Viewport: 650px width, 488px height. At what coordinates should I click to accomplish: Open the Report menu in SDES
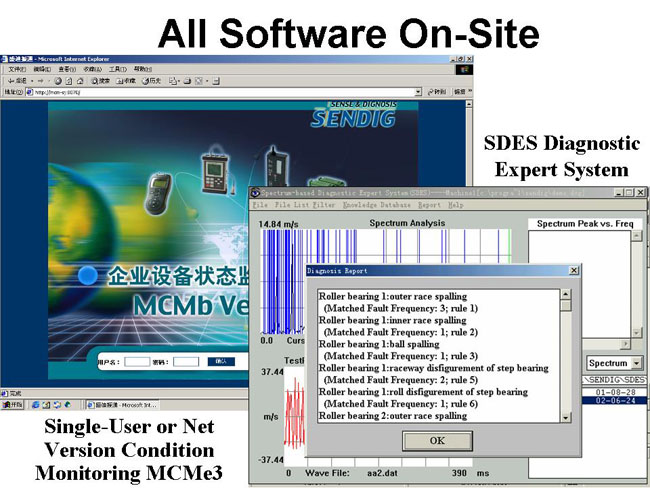click(x=431, y=205)
